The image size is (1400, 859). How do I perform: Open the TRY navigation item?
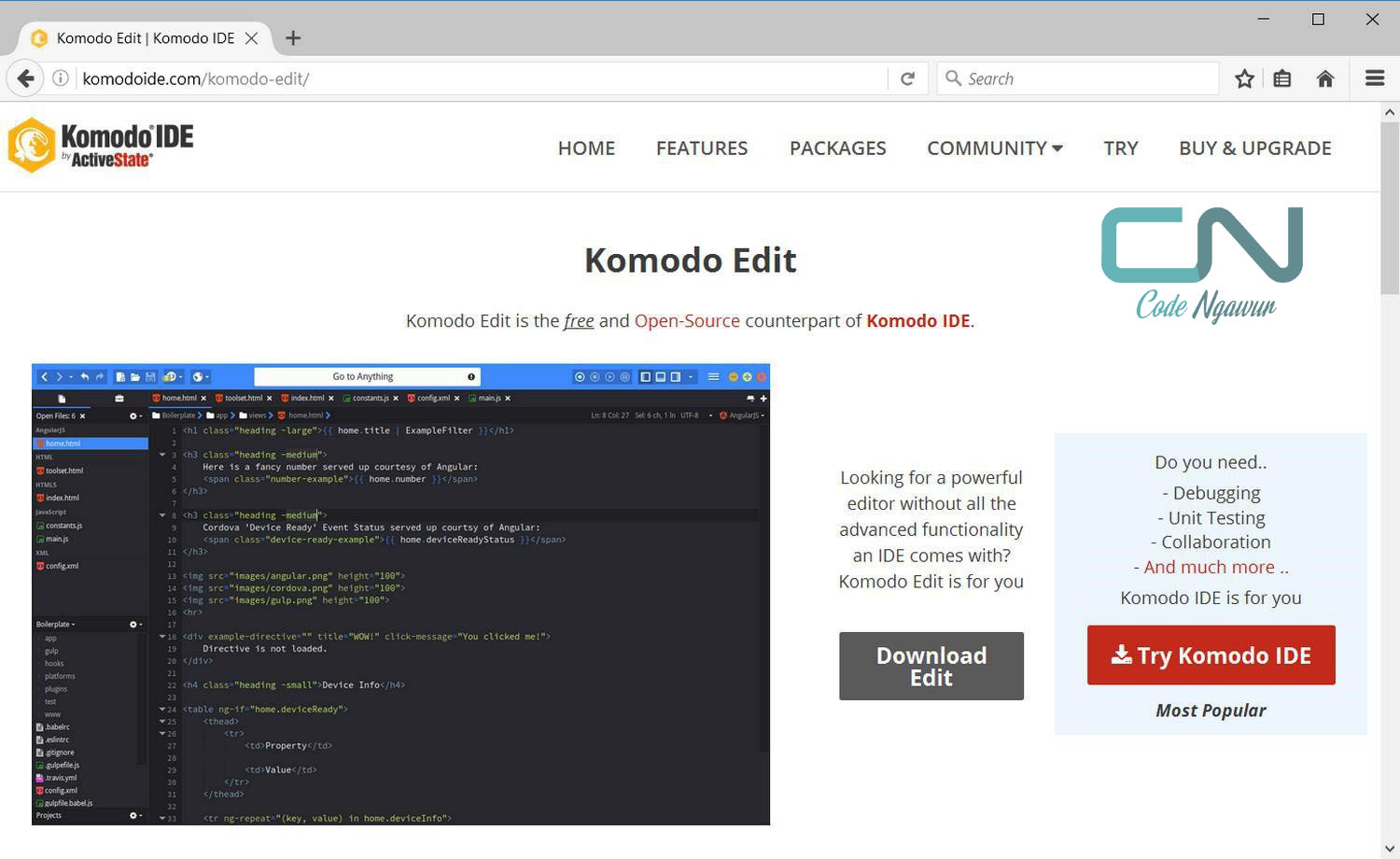tap(1121, 148)
